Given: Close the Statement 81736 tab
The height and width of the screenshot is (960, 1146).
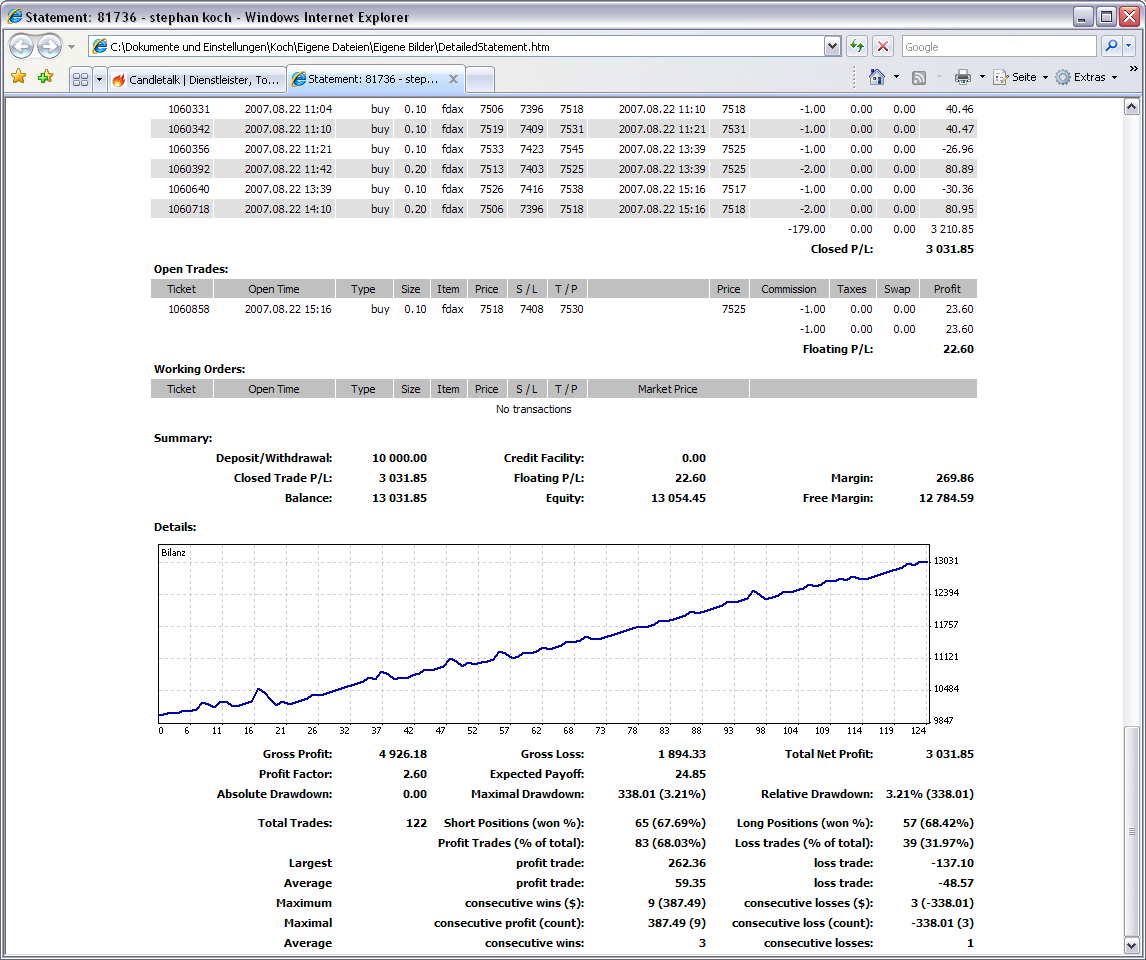Looking at the screenshot, I should (453, 79).
